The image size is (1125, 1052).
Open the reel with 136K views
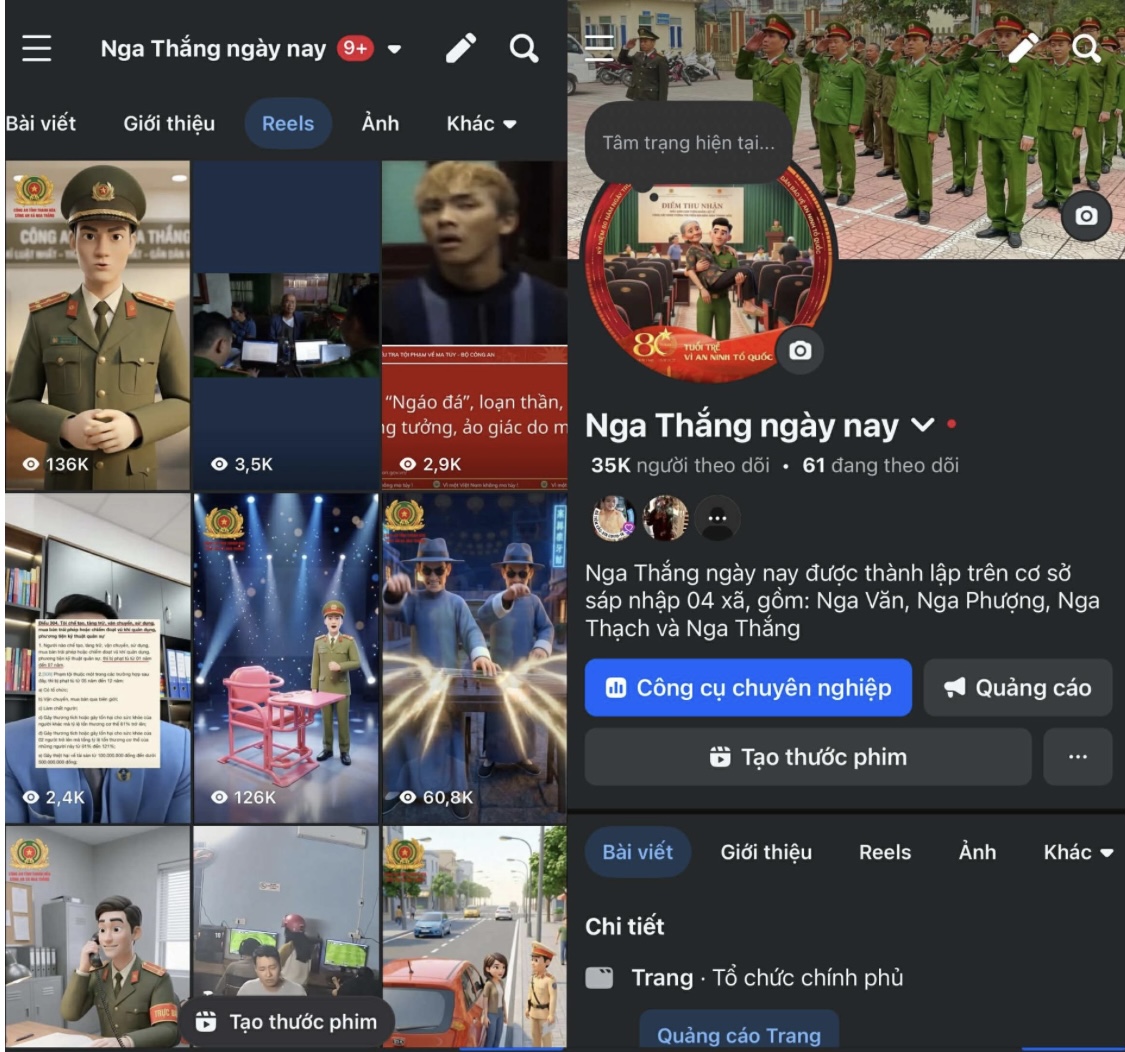click(x=97, y=325)
